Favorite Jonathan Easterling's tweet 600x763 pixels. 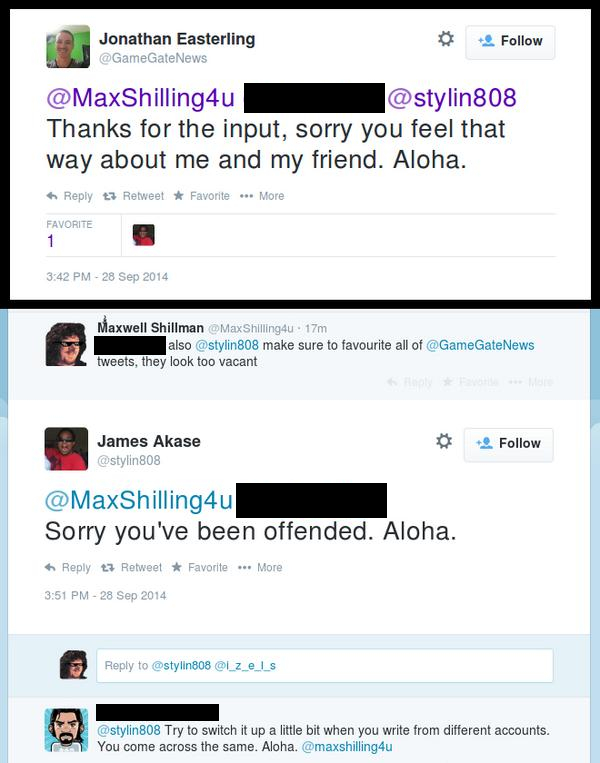coord(201,196)
